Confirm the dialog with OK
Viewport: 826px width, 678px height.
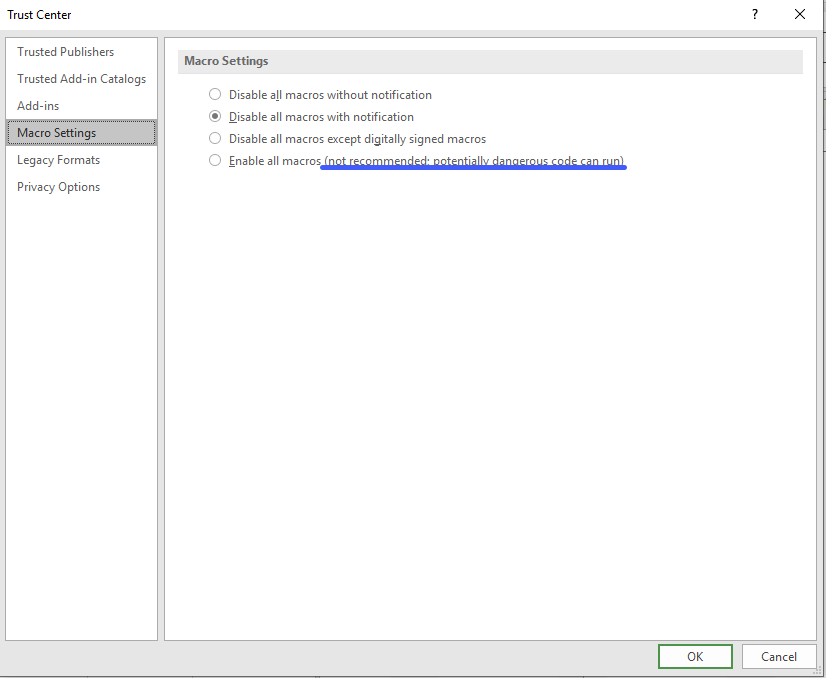coord(695,657)
